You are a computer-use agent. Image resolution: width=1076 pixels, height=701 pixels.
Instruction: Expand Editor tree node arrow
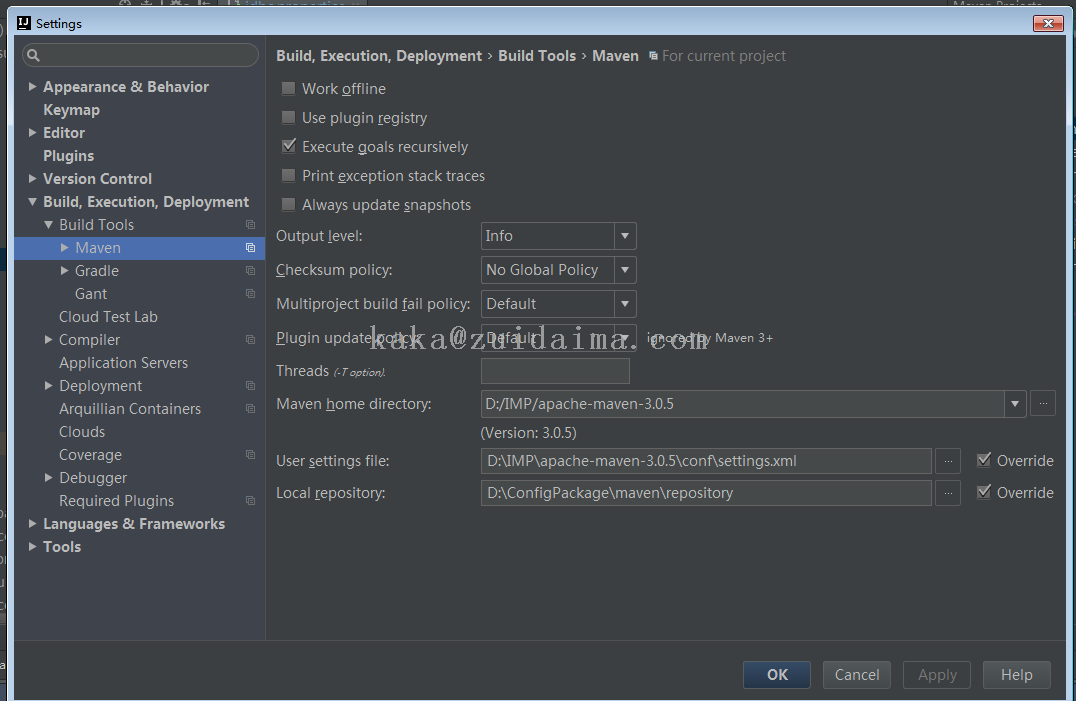click(x=32, y=132)
